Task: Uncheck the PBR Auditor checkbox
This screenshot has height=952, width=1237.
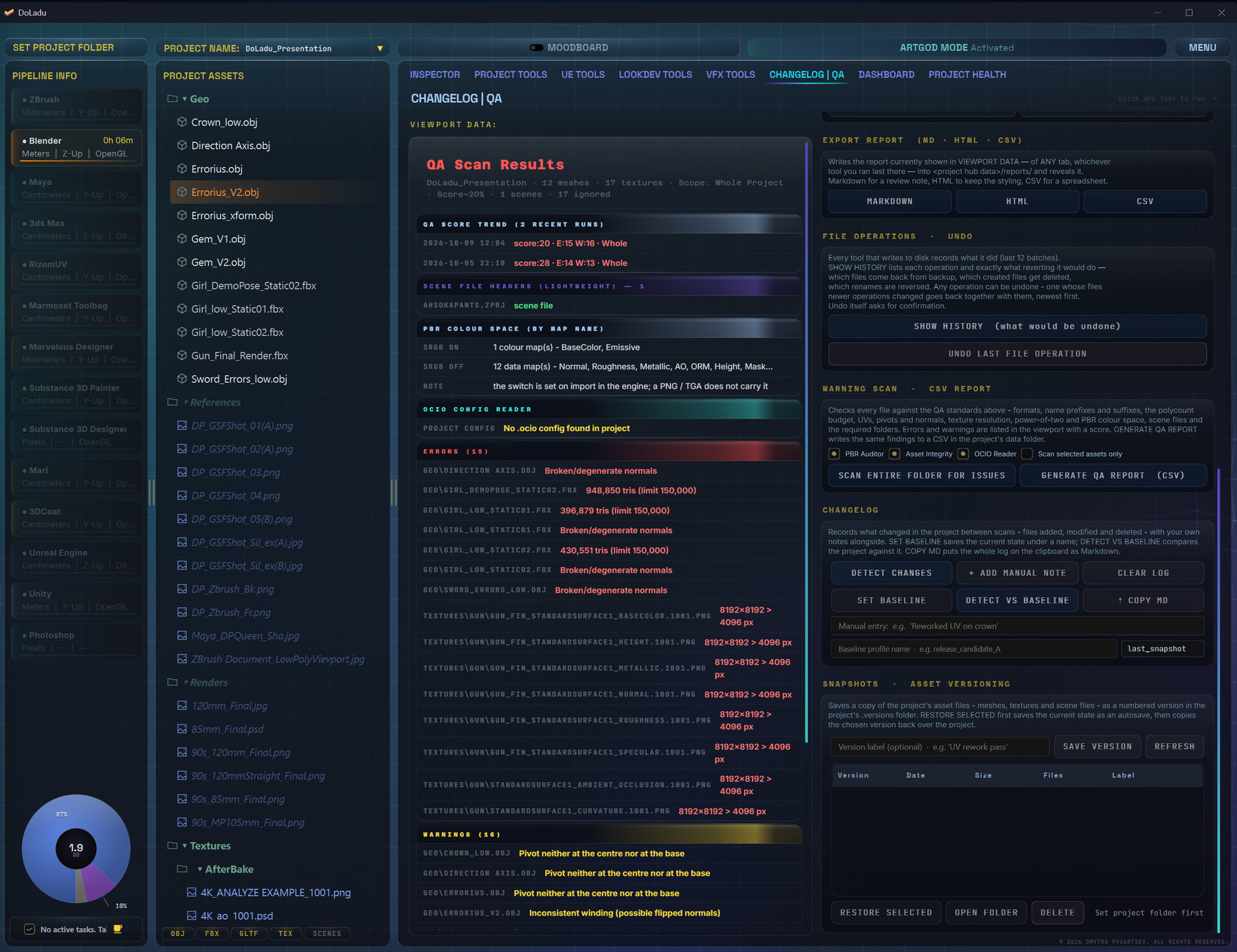Action: point(834,454)
